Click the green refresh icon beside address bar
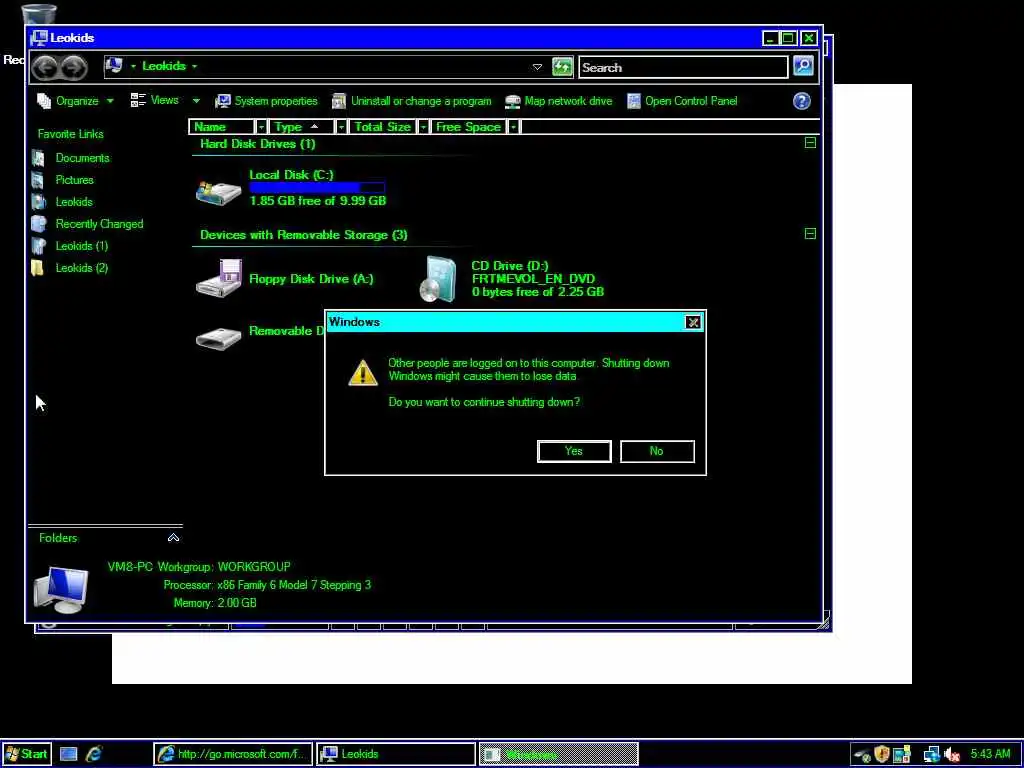 (562, 67)
